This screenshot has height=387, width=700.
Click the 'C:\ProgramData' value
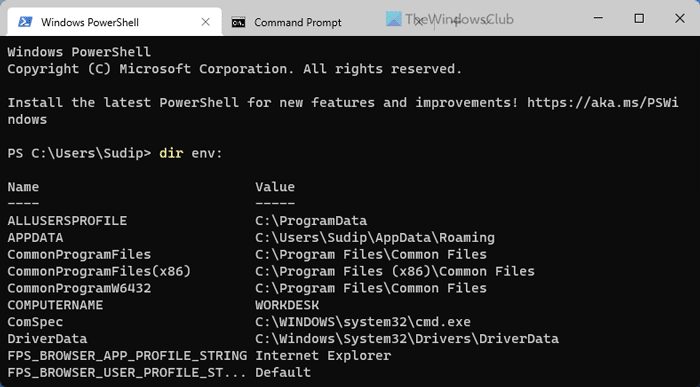tap(311, 221)
